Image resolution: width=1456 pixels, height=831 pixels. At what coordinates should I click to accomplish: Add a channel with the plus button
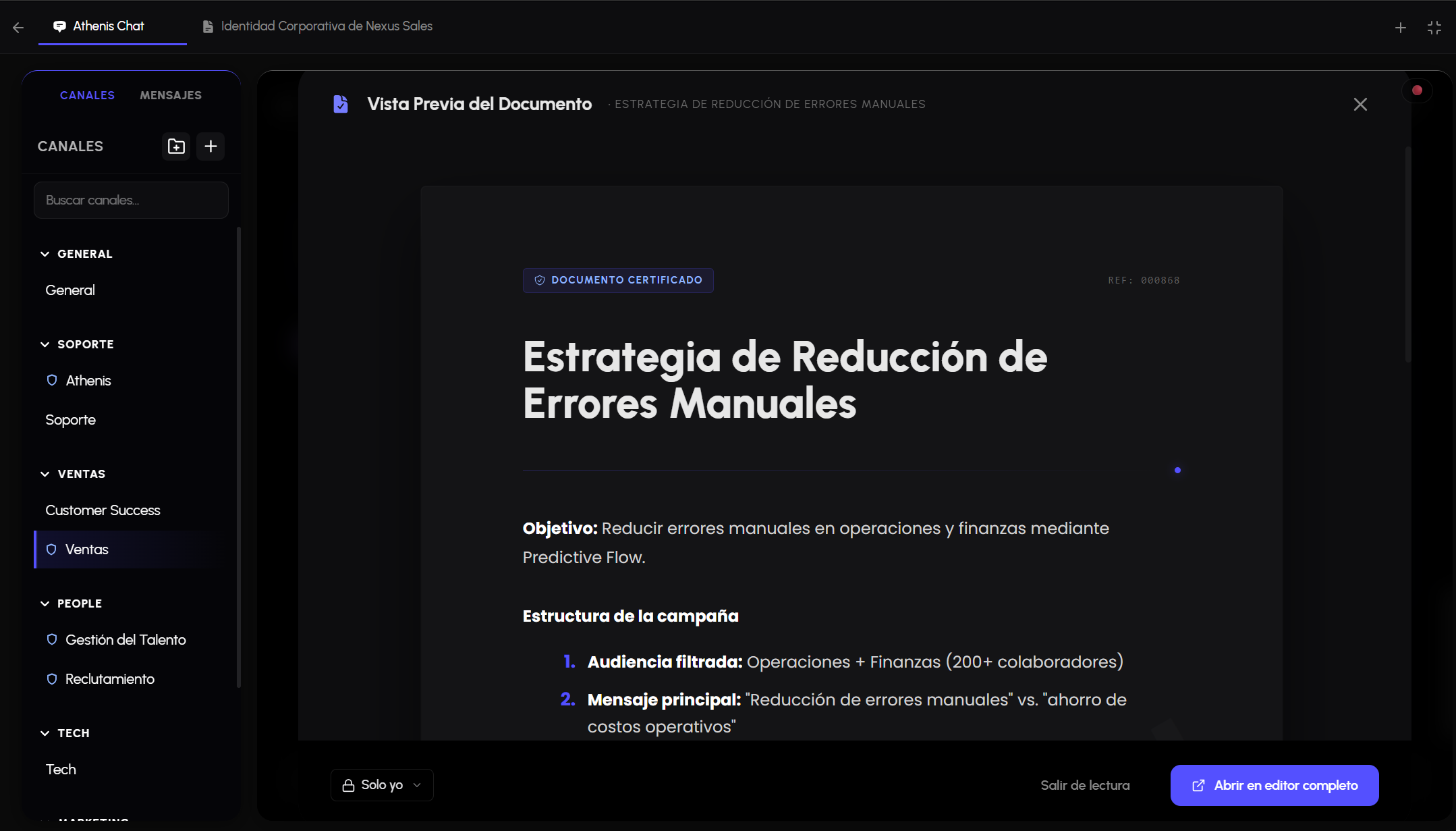211,146
